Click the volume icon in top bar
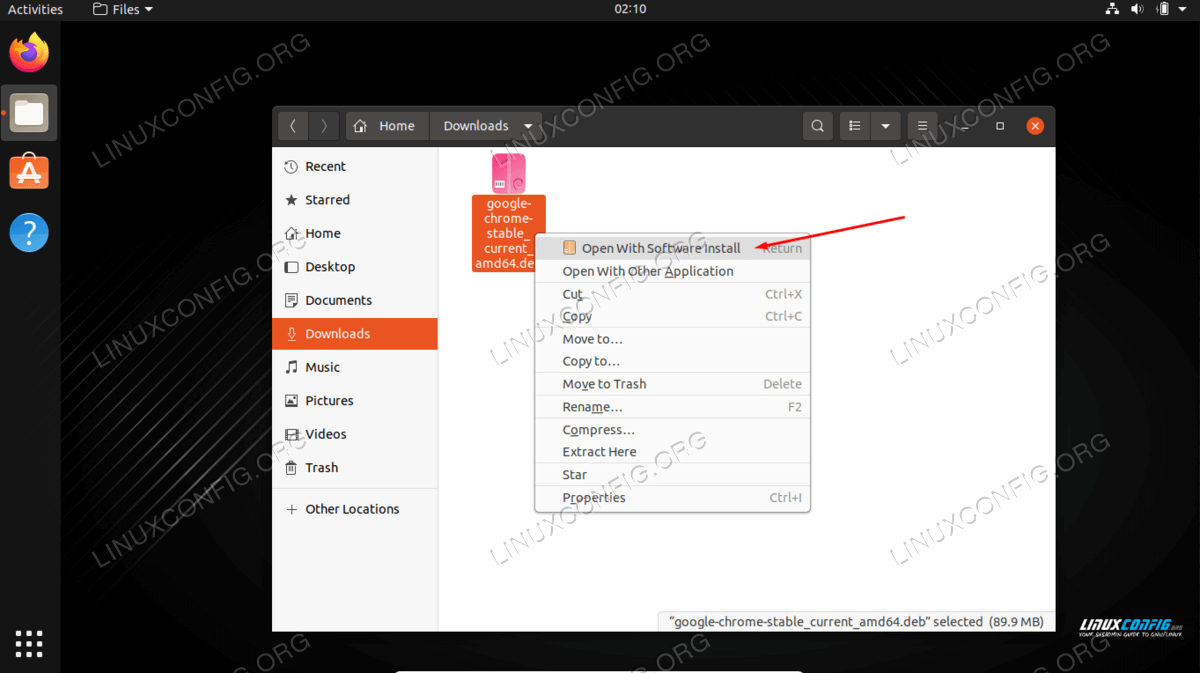The width and height of the screenshot is (1200, 673). pos(1137,9)
